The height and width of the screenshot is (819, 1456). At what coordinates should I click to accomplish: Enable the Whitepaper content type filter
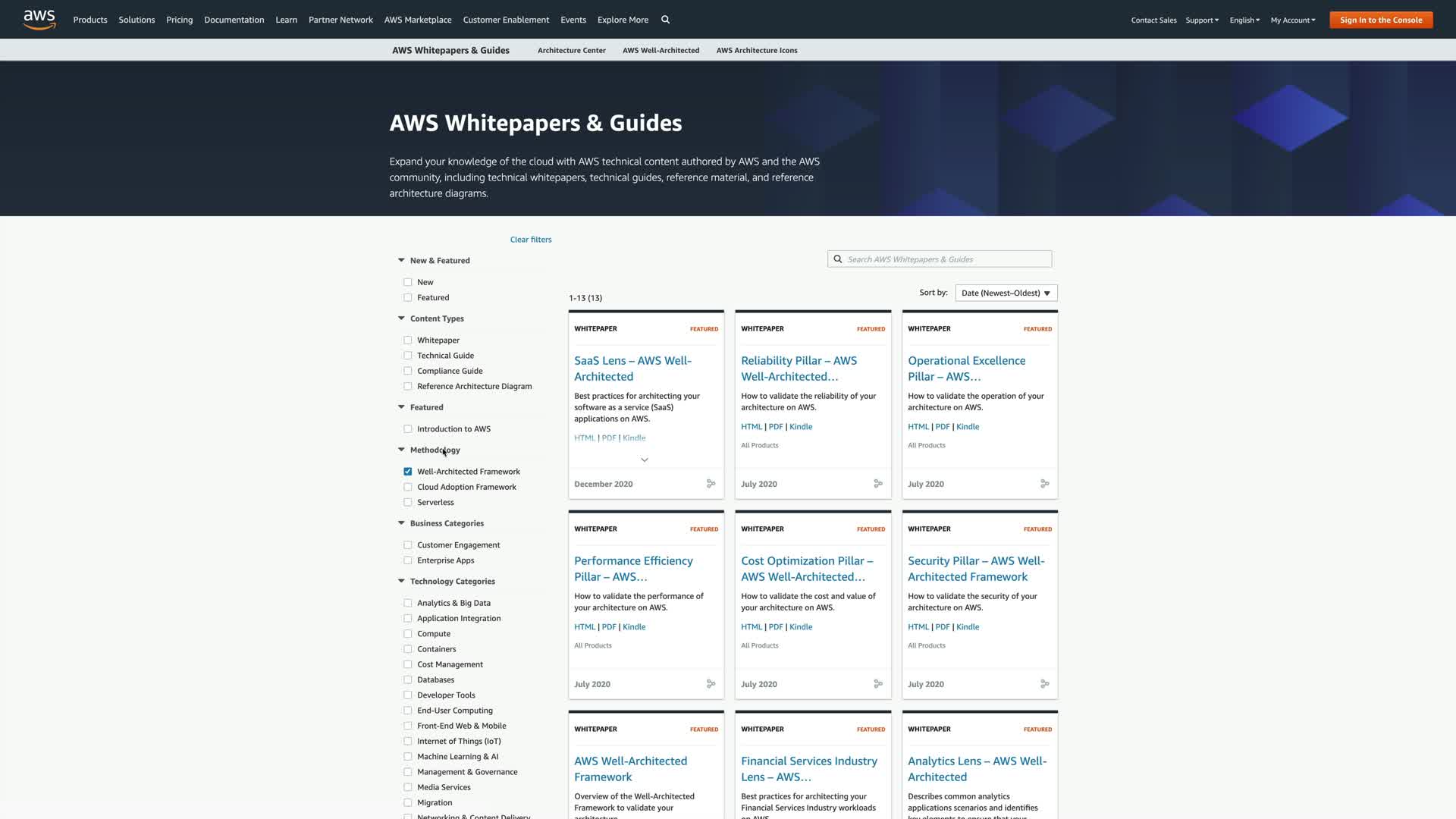point(408,340)
